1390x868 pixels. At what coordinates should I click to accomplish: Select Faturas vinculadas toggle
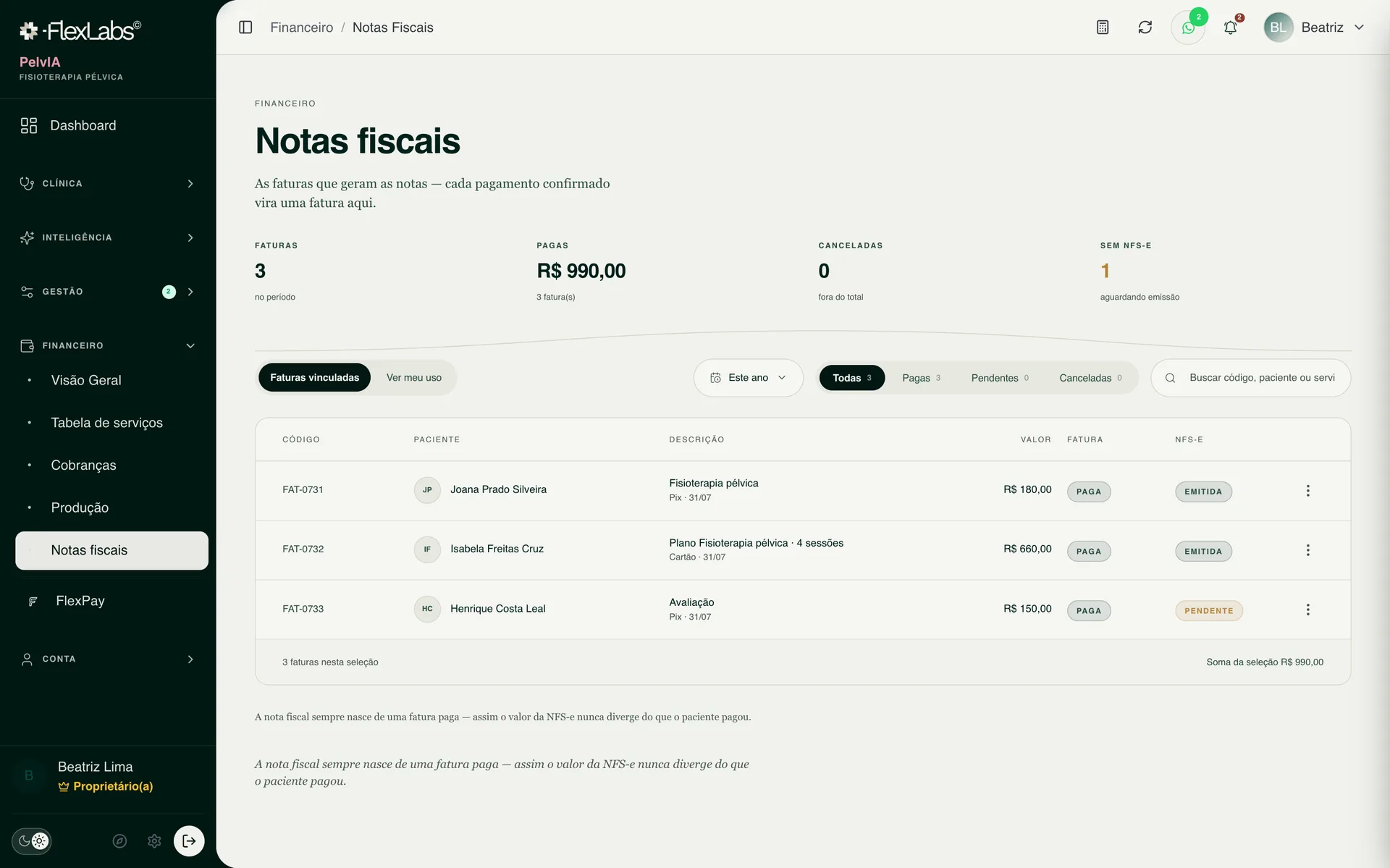coord(314,378)
